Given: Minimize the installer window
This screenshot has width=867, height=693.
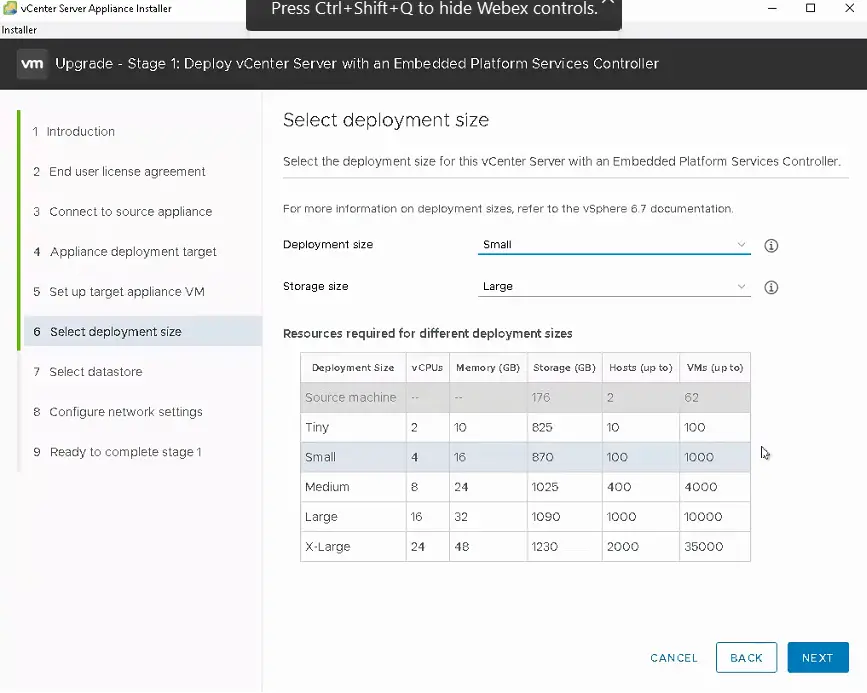Looking at the screenshot, I should click(x=772, y=8).
